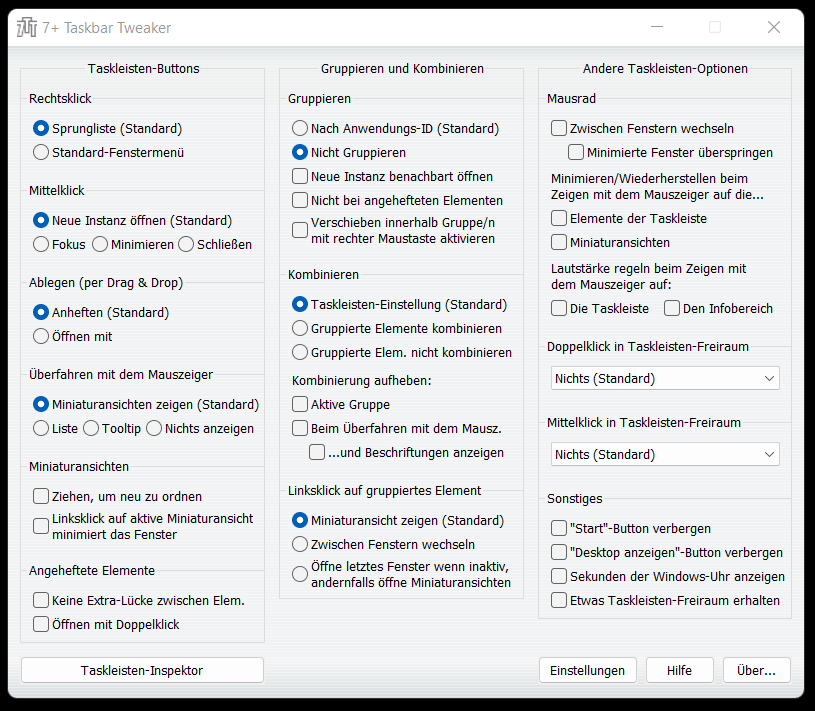Select the Standard-Fenstermenü radio option
This screenshot has width=815, height=711.
[41, 153]
